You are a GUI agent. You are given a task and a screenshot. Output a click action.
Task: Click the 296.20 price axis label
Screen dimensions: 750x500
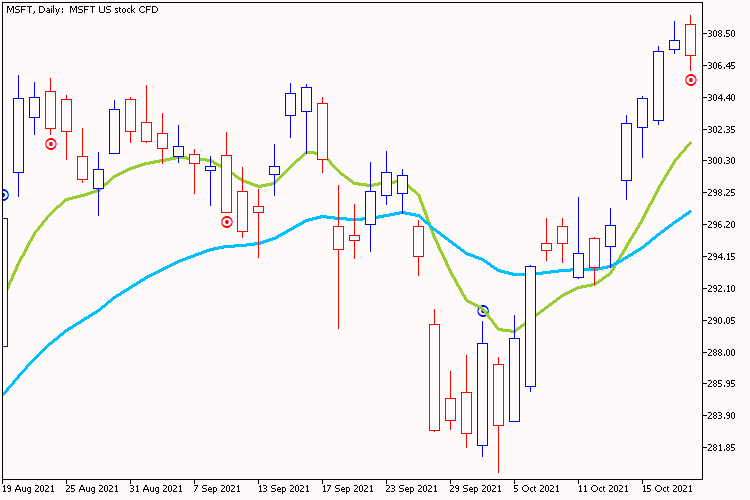coord(721,225)
